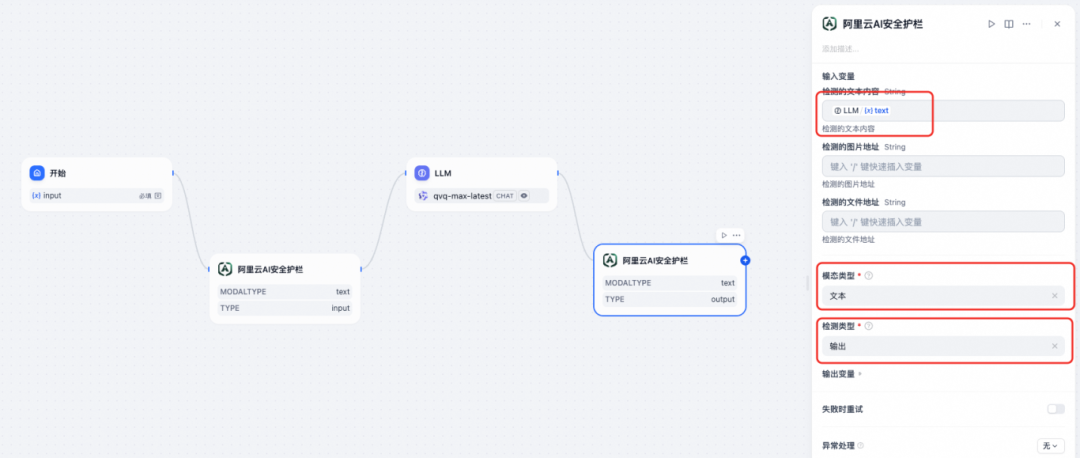1080x458 pixels.
Task: Clear the 文本 modal type selection
Action: point(1055,296)
